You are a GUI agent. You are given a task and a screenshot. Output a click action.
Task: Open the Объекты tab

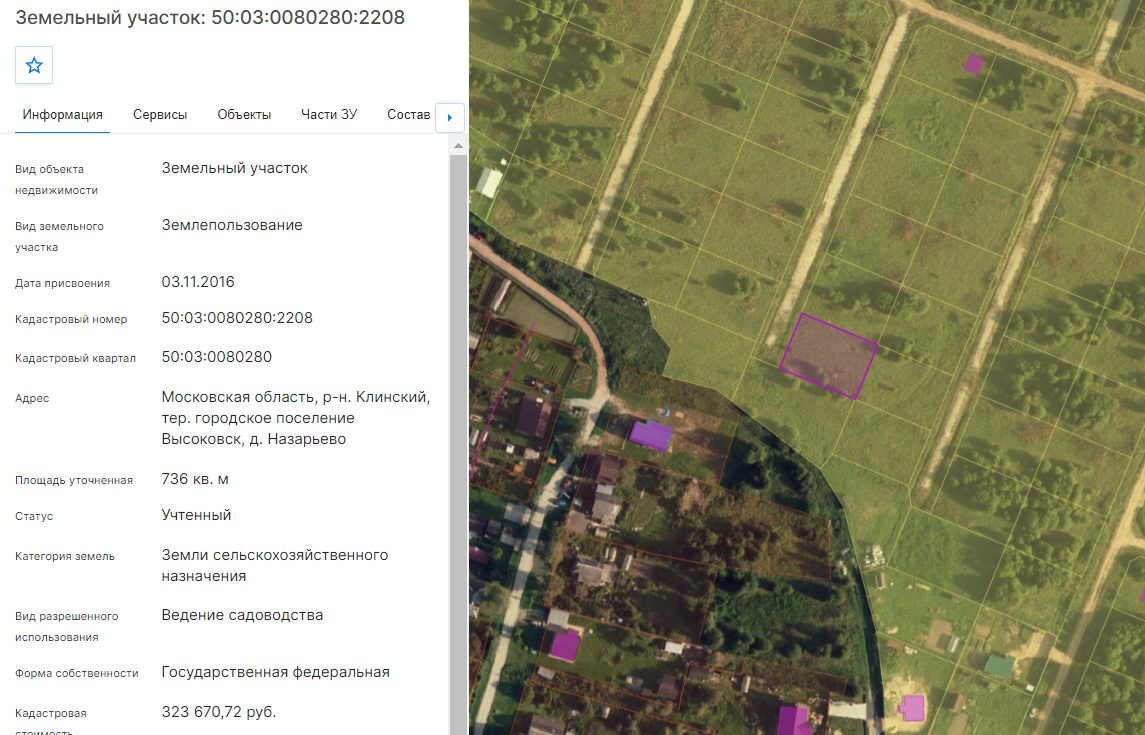244,115
